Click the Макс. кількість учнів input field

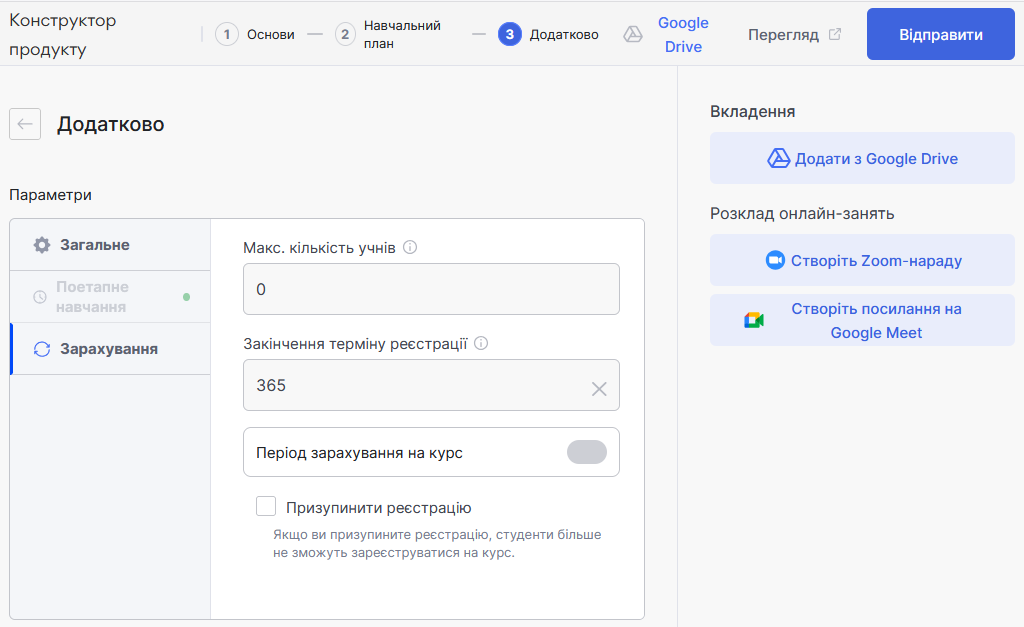[431, 289]
